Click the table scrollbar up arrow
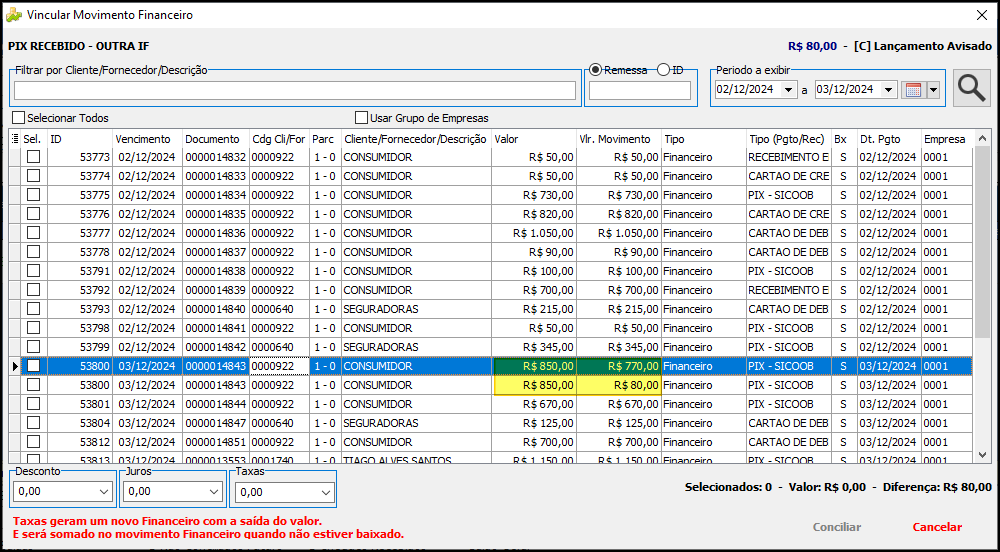 click(x=982, y=138)
